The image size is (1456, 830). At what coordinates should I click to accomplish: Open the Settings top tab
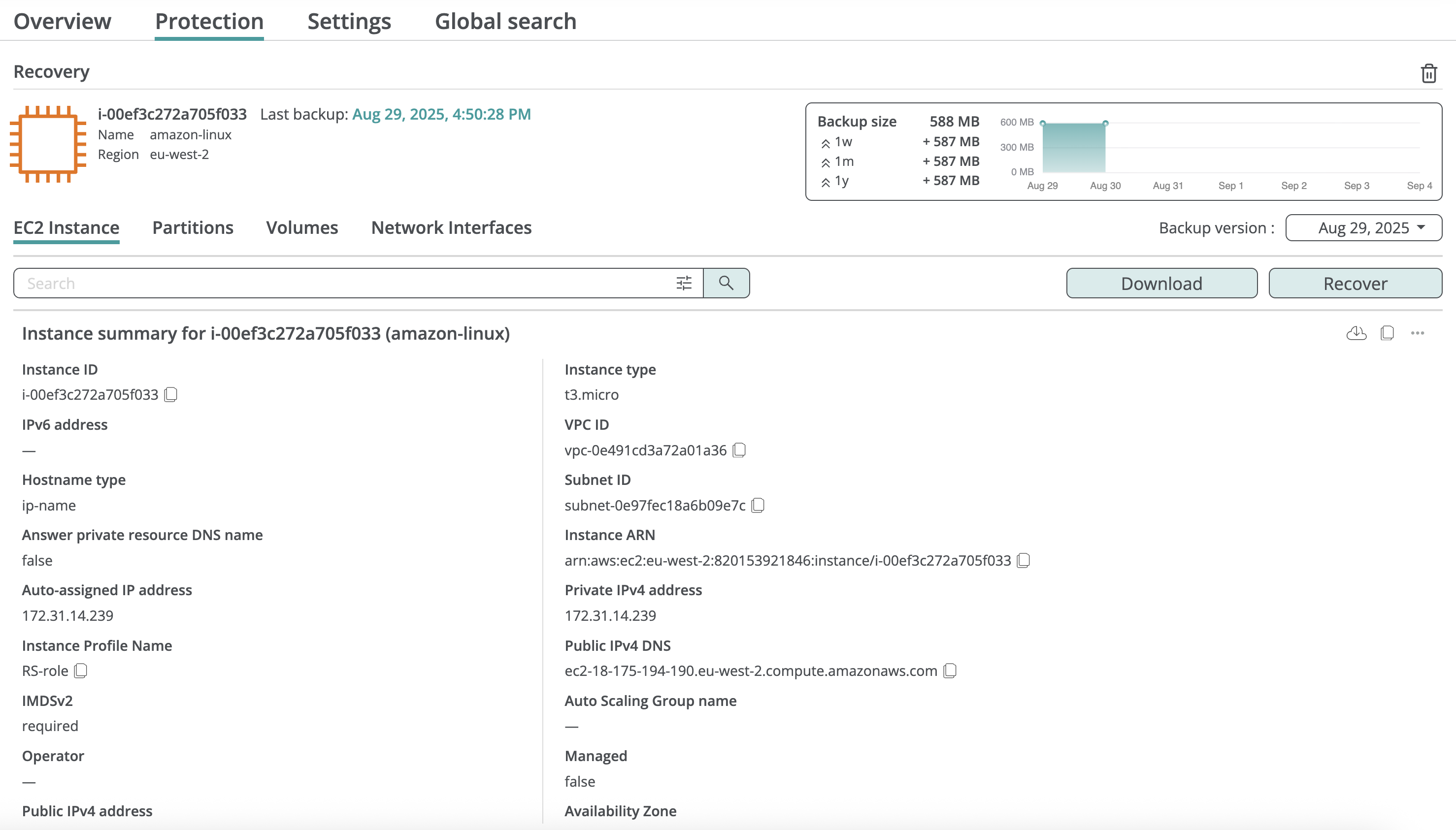pyautogui.click(x=349, y=22)
